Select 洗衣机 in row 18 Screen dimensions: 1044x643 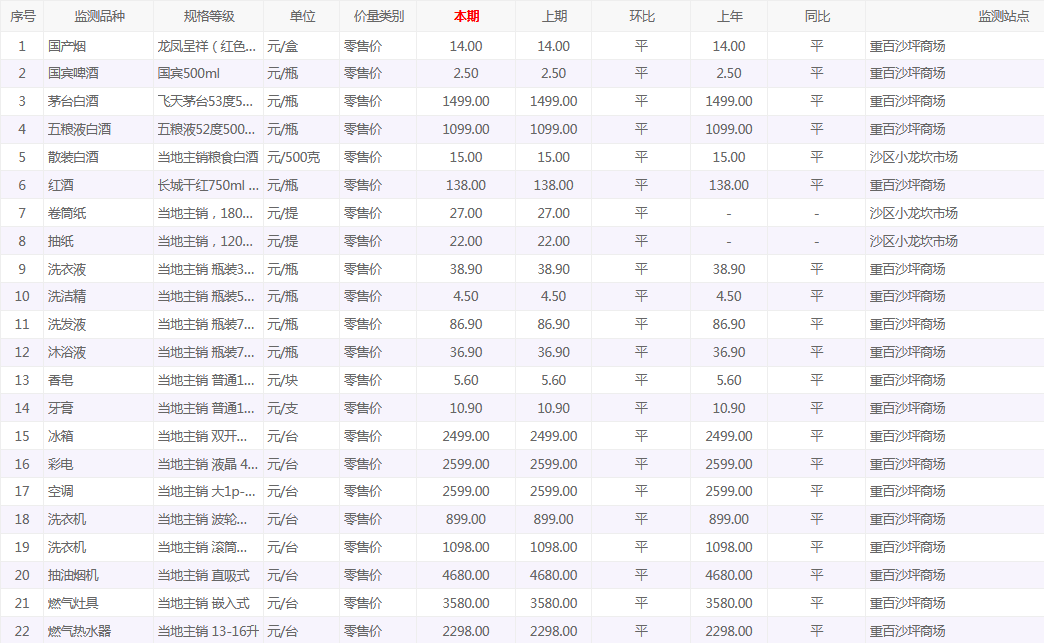(67, 519)
